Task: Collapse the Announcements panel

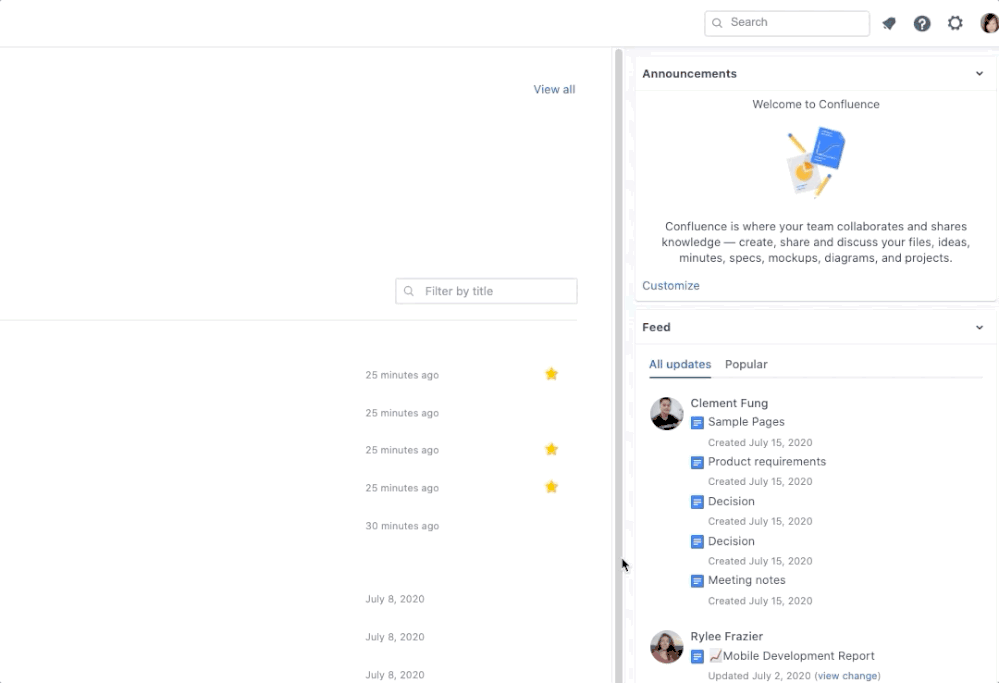Action: (x=979, y=73)
